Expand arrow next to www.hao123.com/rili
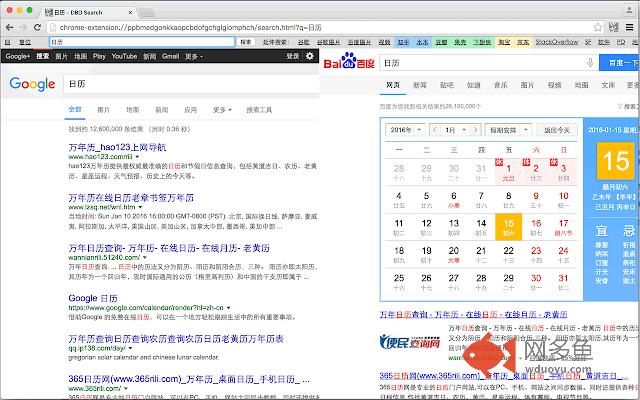The image size is (640, 400). [138, 157]
